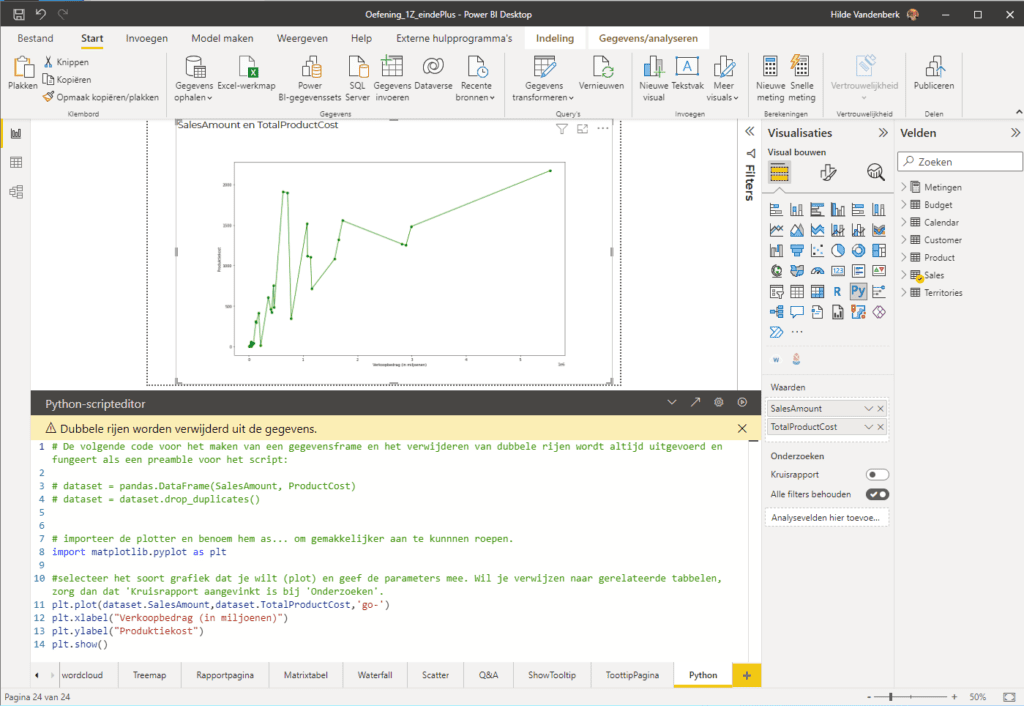Click the Gegevens ophalen button

194,78
